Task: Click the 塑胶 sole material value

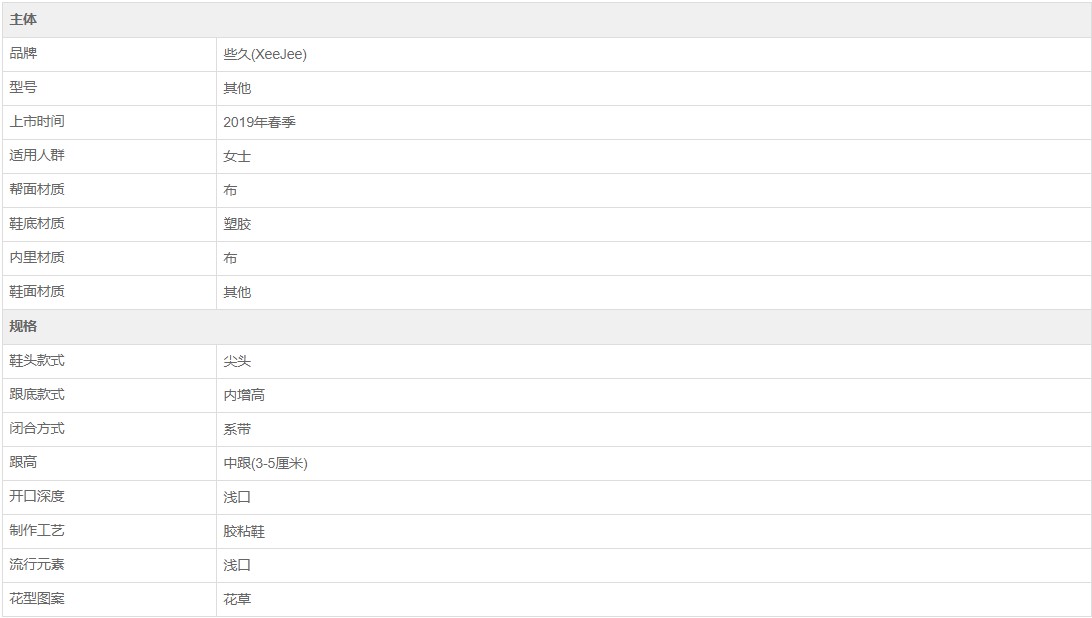Action: pyautogui.click(x=237, y=225)
